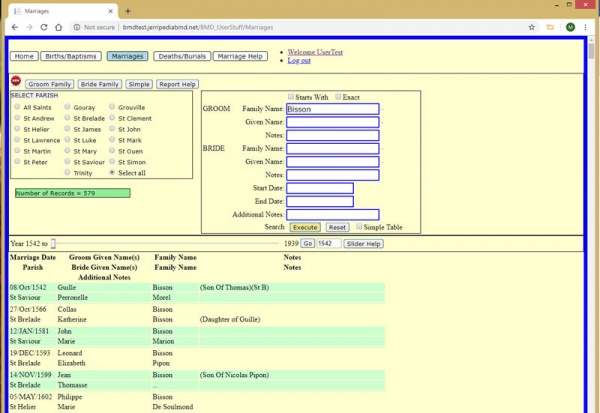Open a new browser tab

point(128,9)
